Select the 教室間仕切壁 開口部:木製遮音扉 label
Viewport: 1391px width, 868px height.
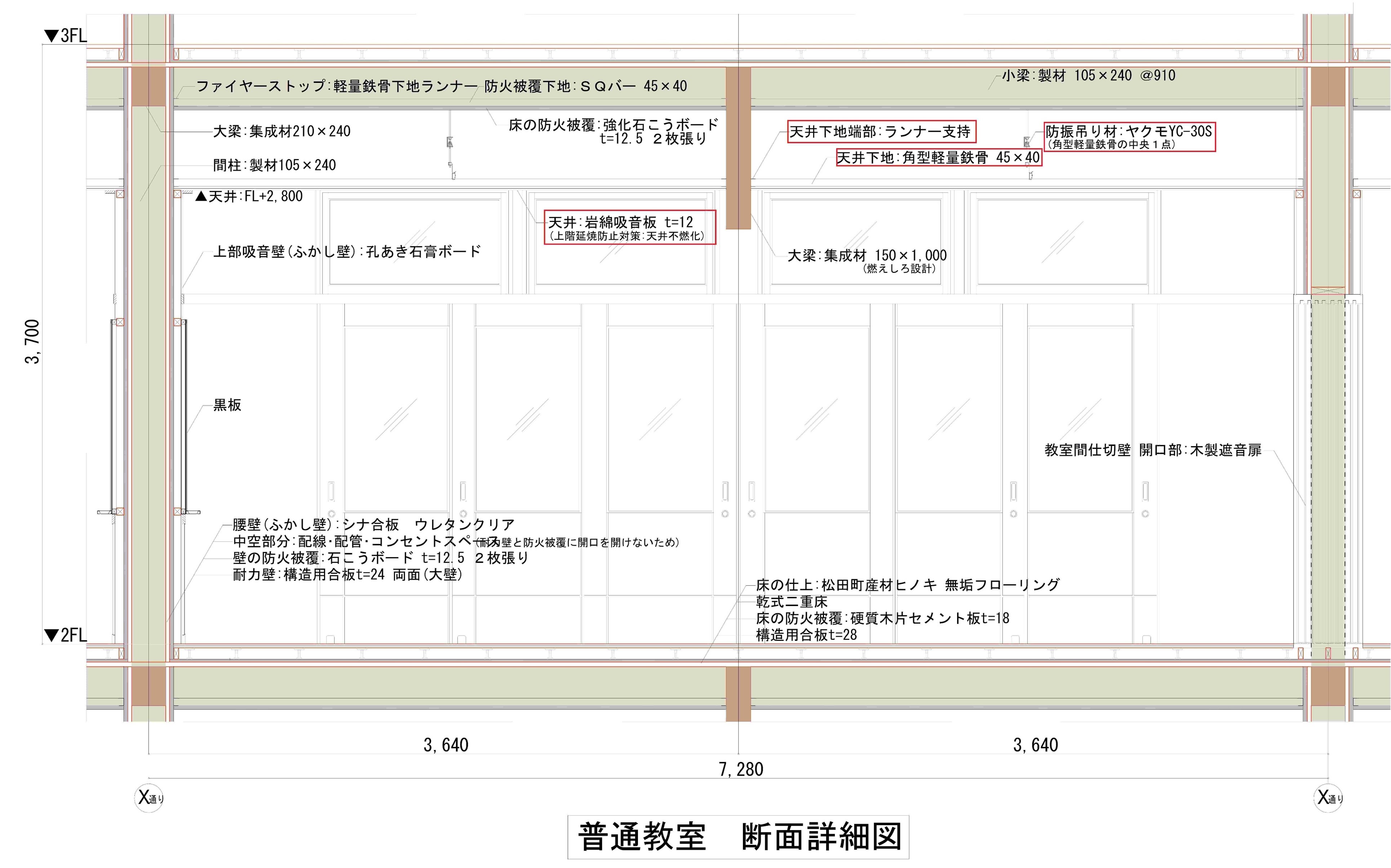click(1153, 450)
